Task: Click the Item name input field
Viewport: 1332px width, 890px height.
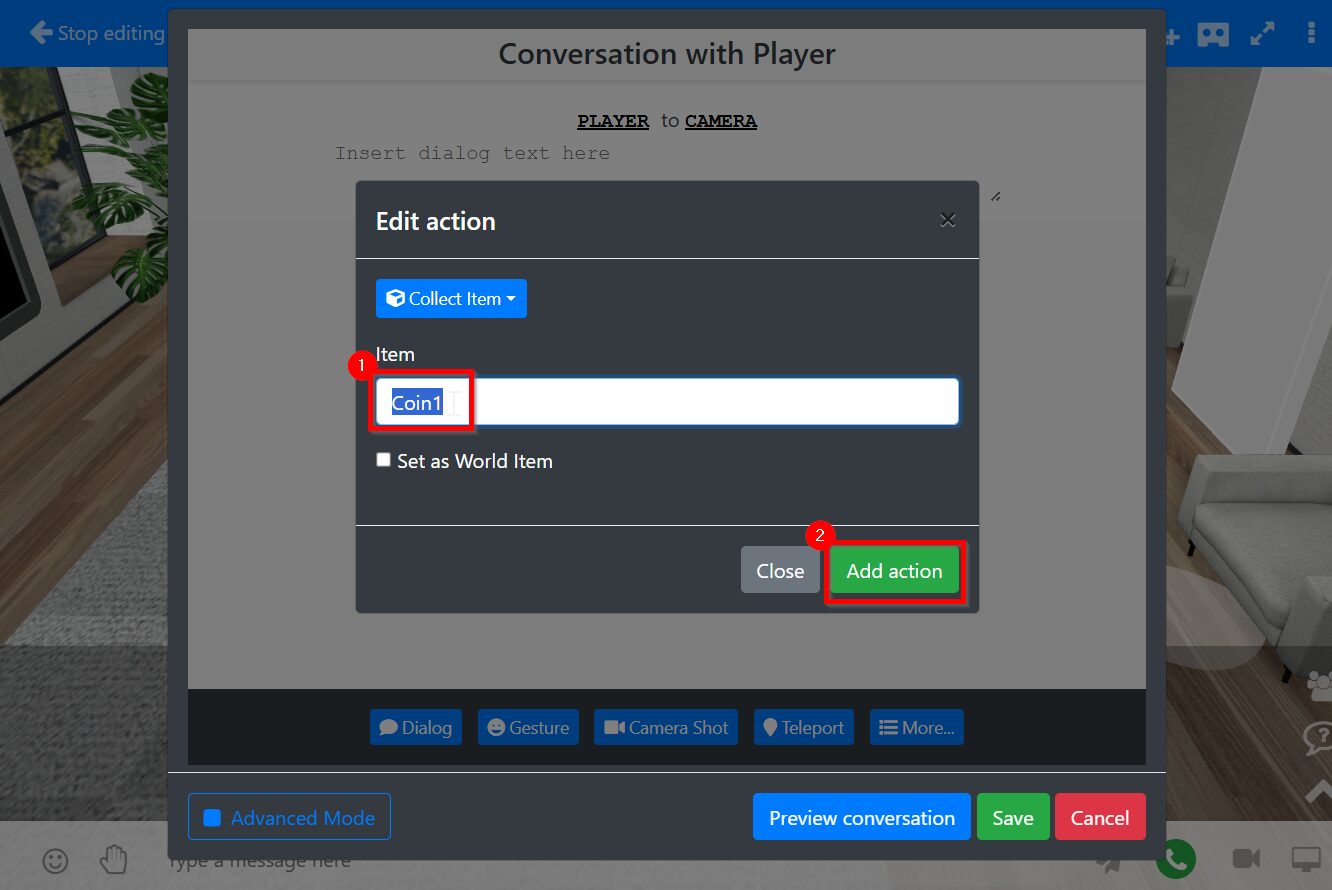Action: (700, 402)
